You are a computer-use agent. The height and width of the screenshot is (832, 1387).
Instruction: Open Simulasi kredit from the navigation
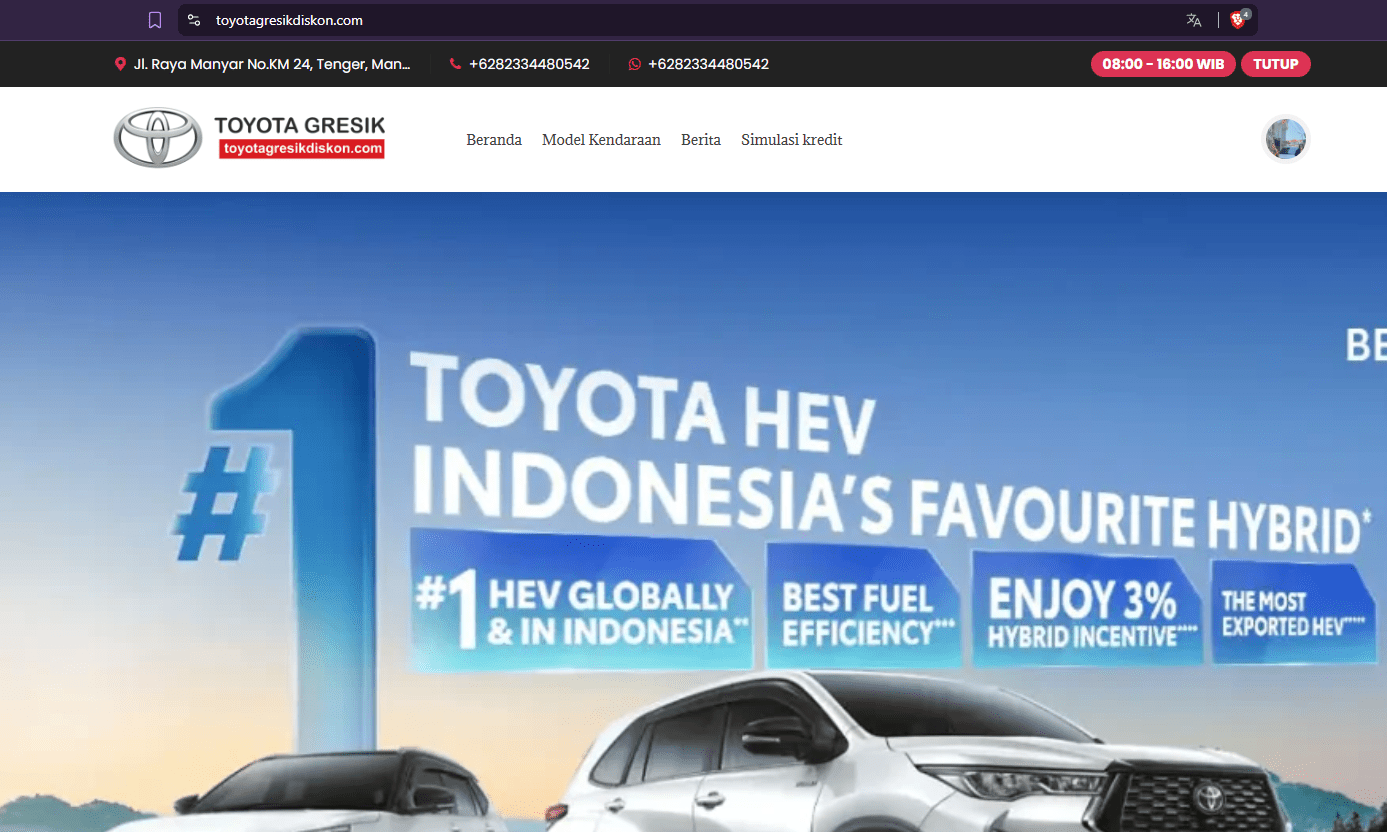coord(791,139)
